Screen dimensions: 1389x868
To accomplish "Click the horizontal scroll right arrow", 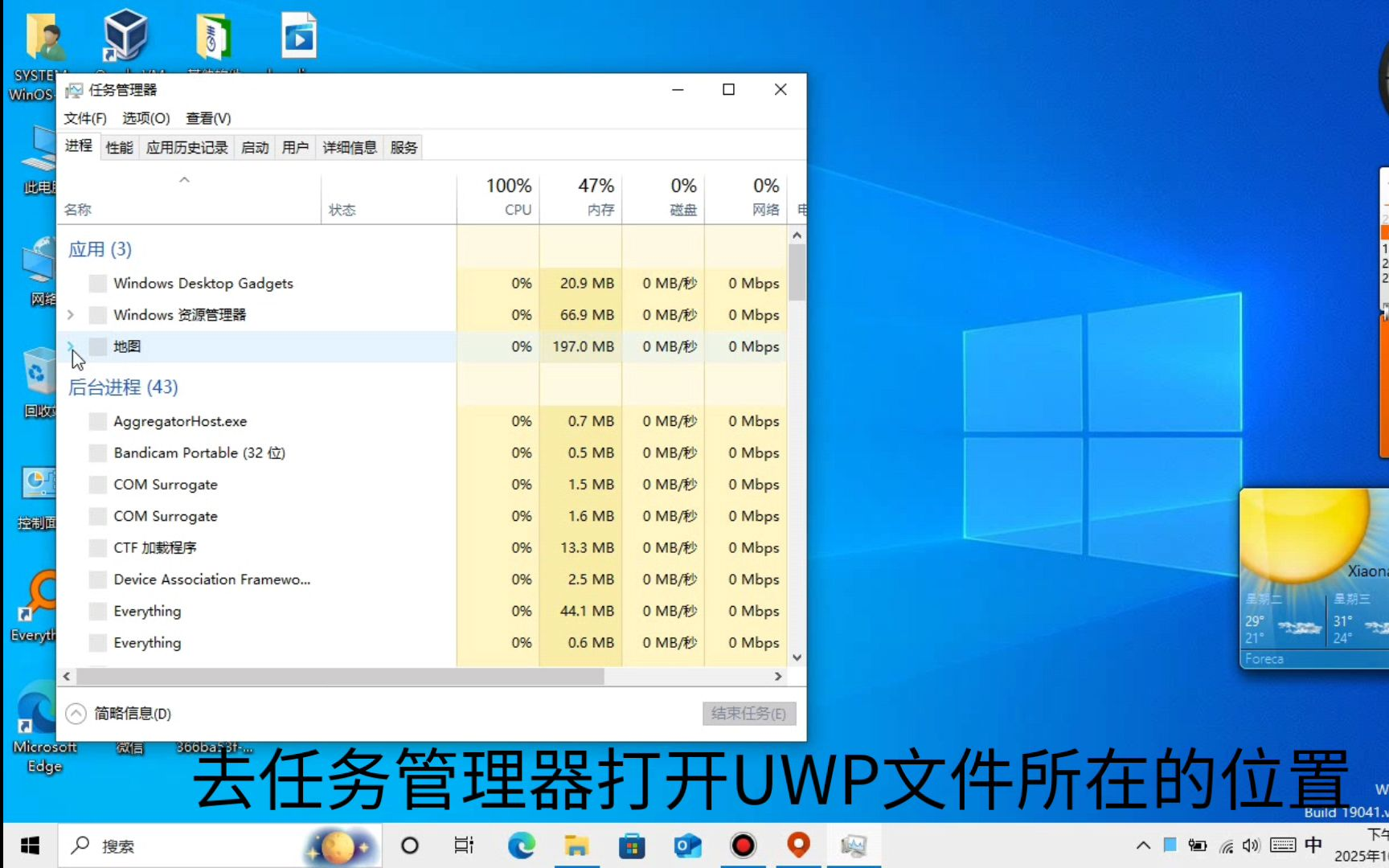I will pyautogui.click(x=778, y=677).
